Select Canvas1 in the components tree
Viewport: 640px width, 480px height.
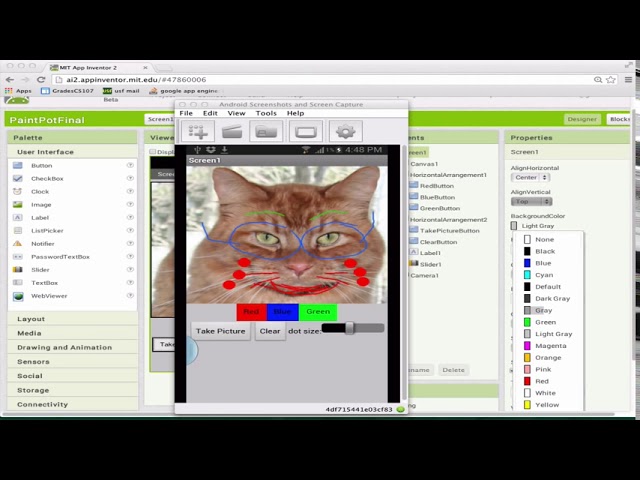pyautogui.click(x=424, y=164)
